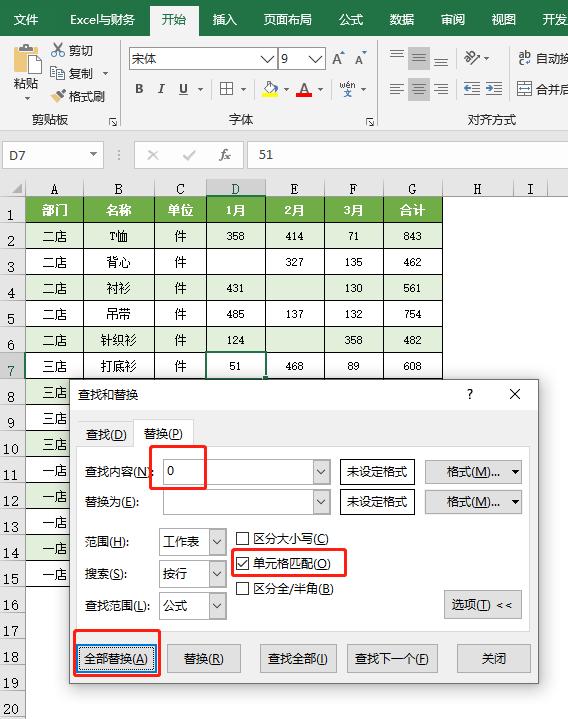Image resolution: width=568 pixels, height=719 pixels.
Task: Open the font name 宋体 dropdown
Action: pyautogui.click(x=267, y=59)
